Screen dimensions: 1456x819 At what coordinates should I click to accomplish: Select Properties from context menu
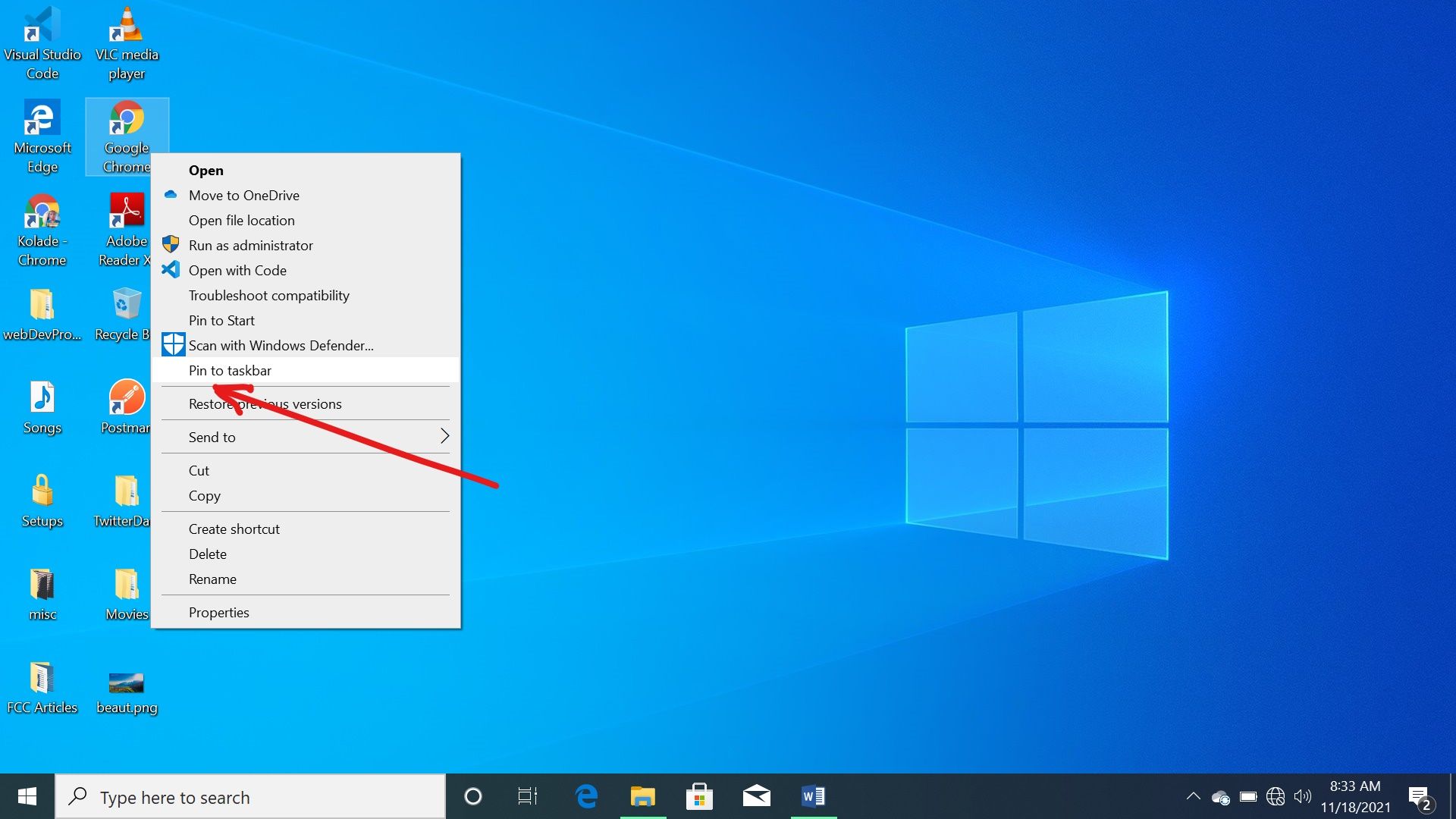(x=219, y=611)
